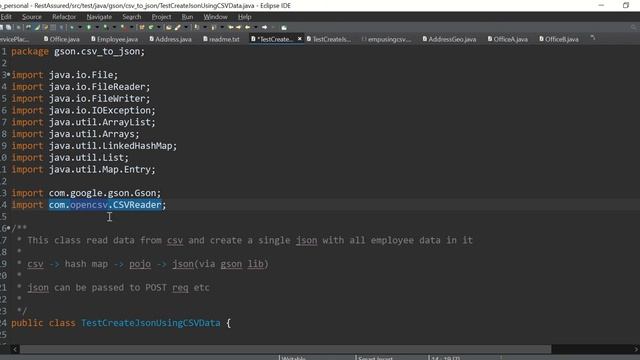Click the horizontal scrollbar left arrow
This screenshot has height=360, width=640.
tap(14, 349)
